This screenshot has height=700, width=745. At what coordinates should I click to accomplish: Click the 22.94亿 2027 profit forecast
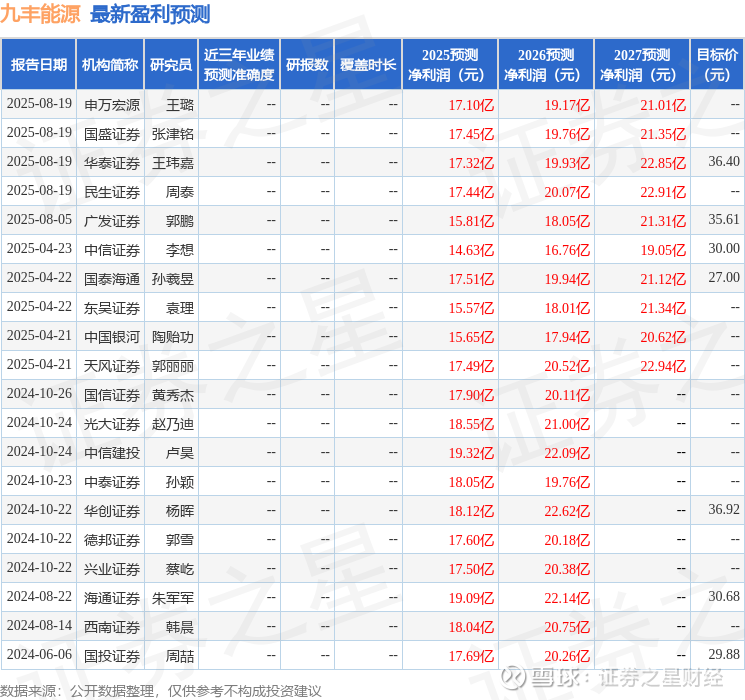point(663,366)
